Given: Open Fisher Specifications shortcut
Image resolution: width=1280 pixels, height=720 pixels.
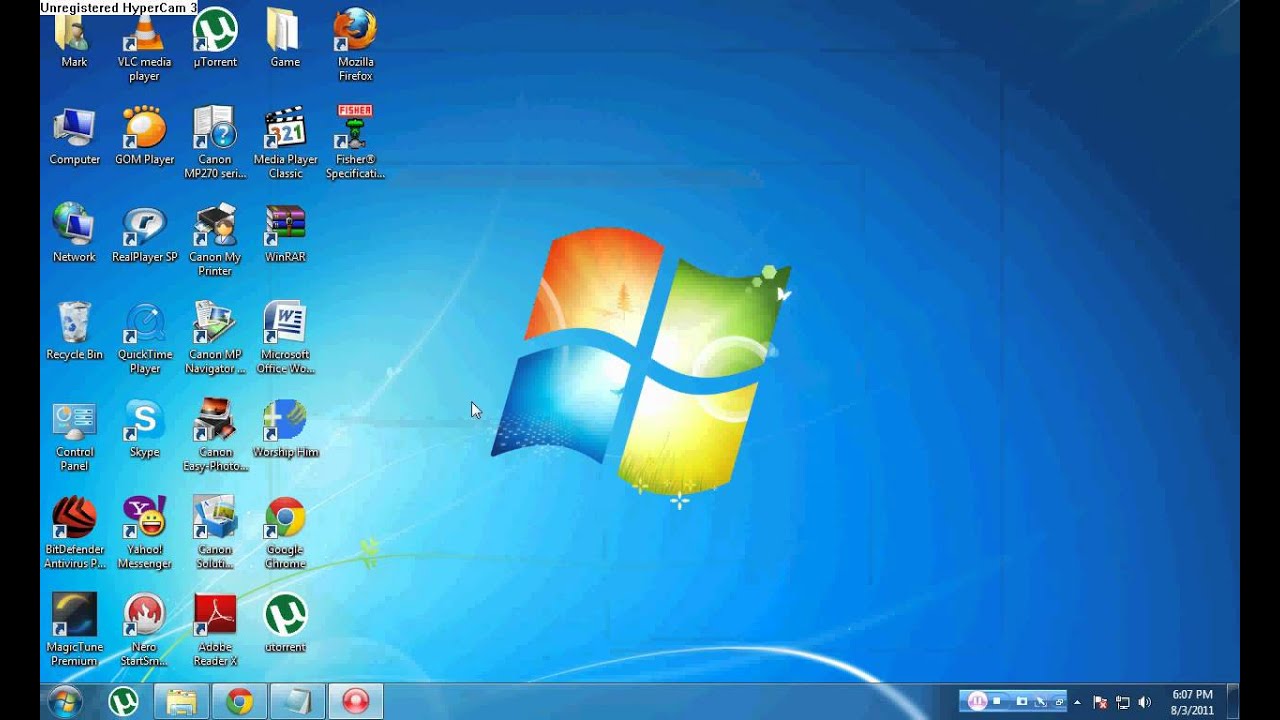Looking at the screenshot, I should click(355, 143).
